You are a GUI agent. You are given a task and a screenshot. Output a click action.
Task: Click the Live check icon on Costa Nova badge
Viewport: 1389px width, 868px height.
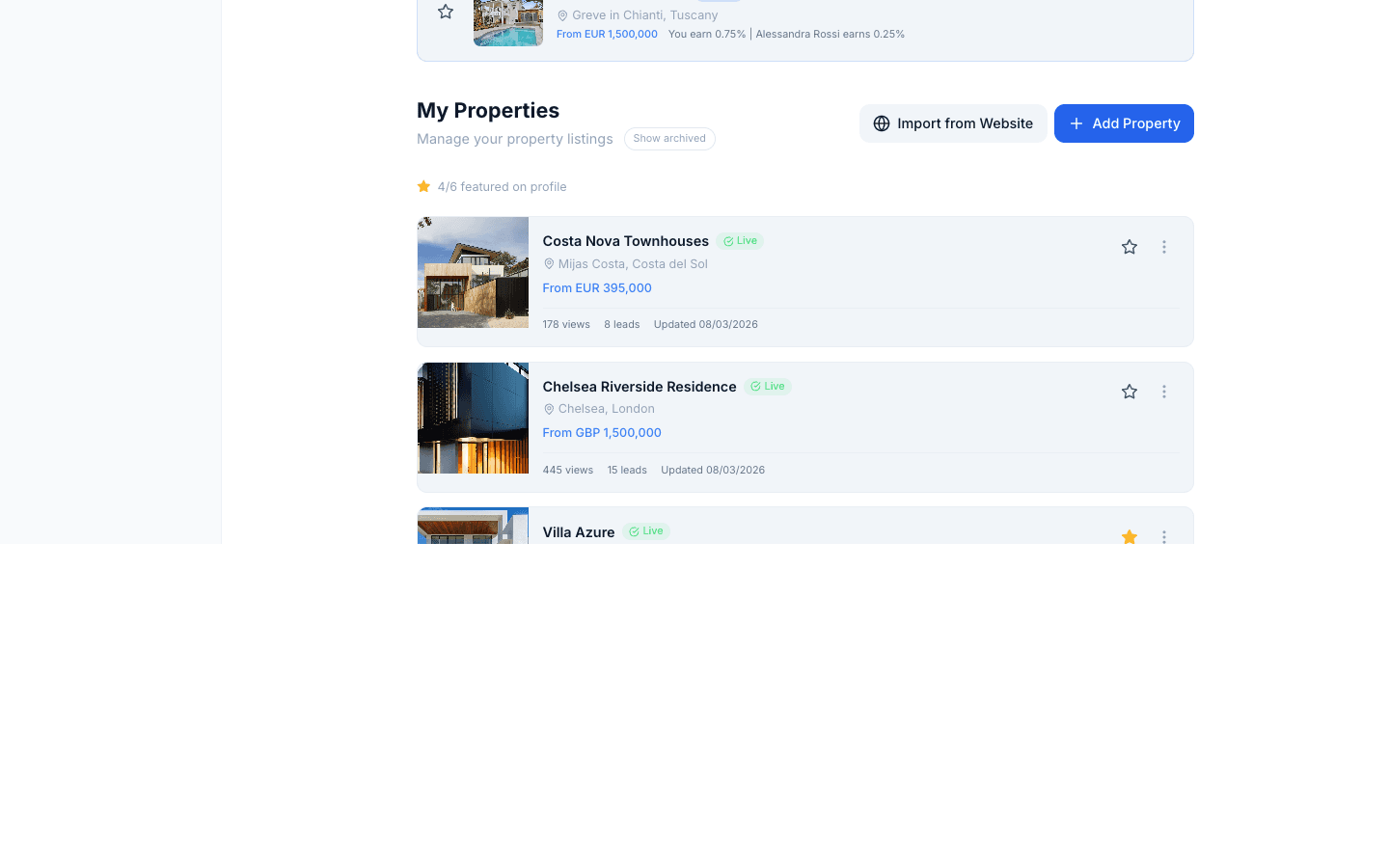pos(729,240)
